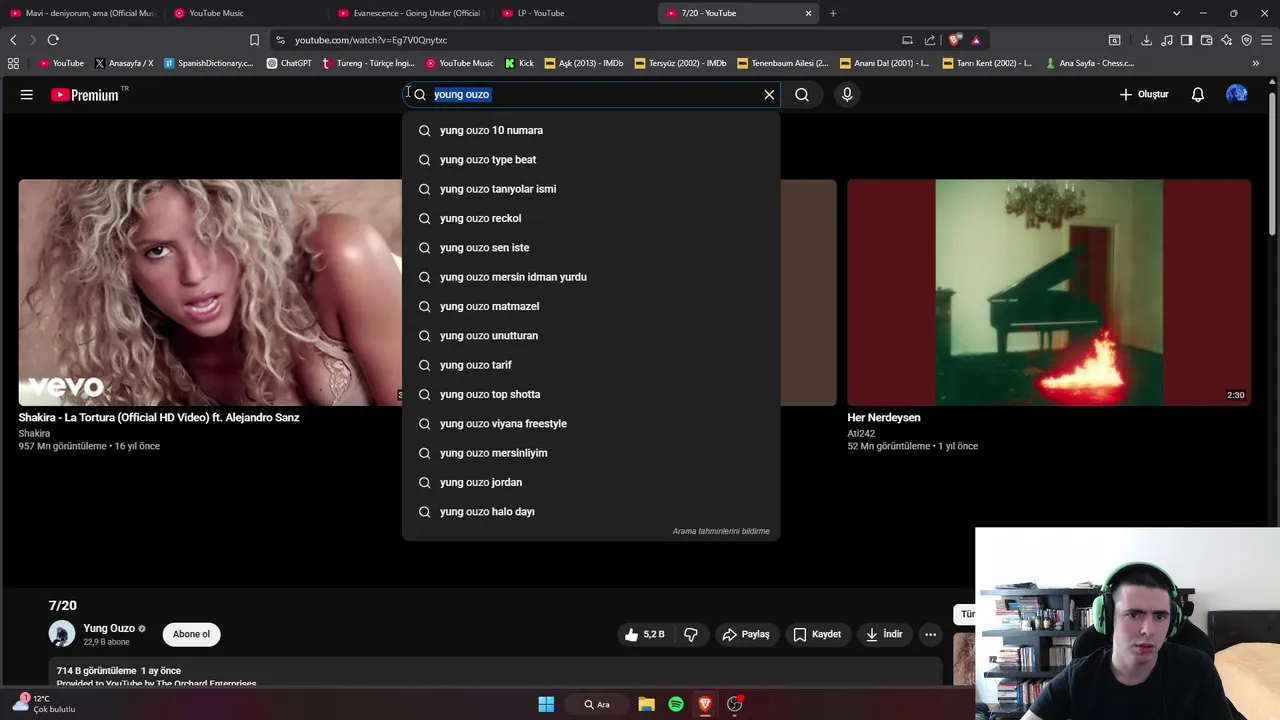Image resolution: width=1280 pixels, height=720 pixels.
Task: Open the Ati242 channel name
Action: point(861,434)
